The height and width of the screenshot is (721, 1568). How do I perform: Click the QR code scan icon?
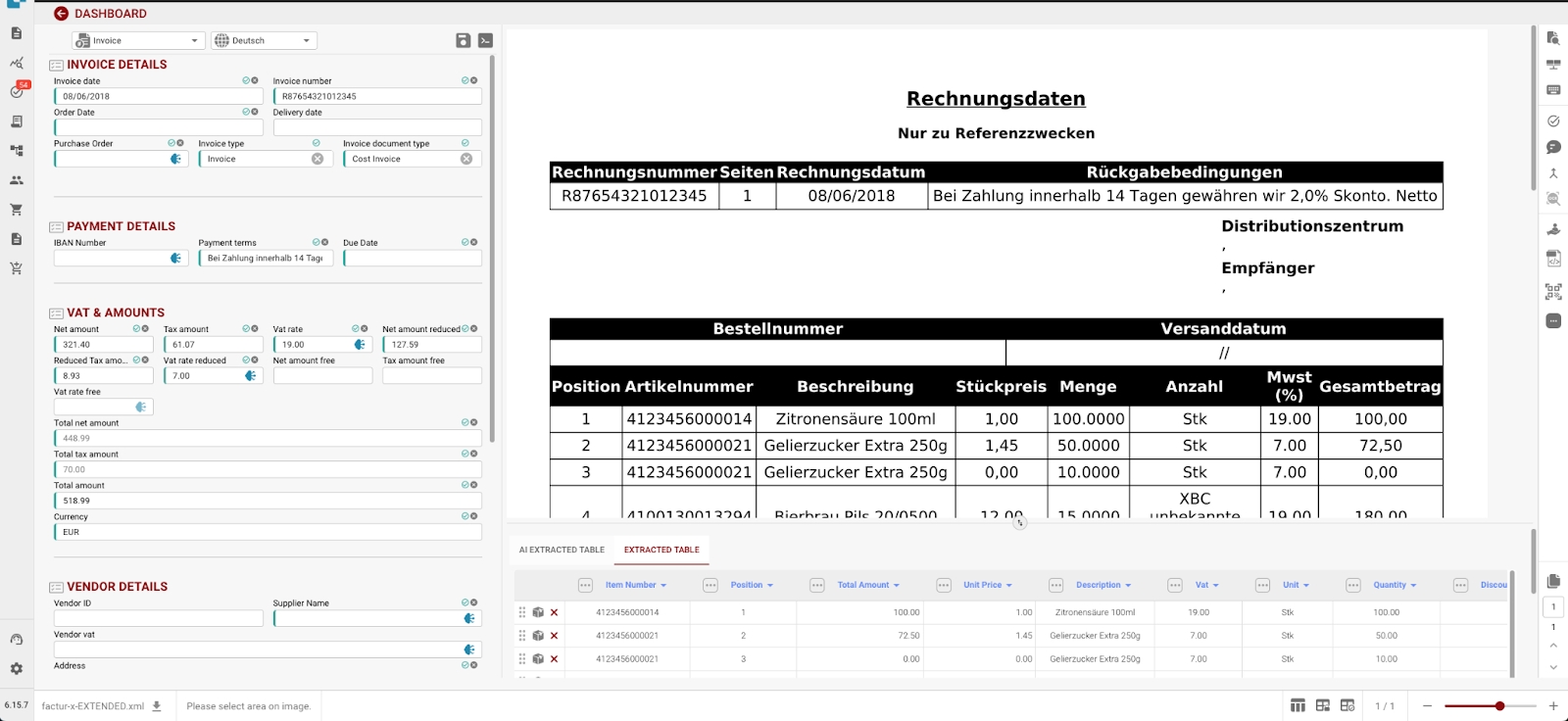point(1553,292)
